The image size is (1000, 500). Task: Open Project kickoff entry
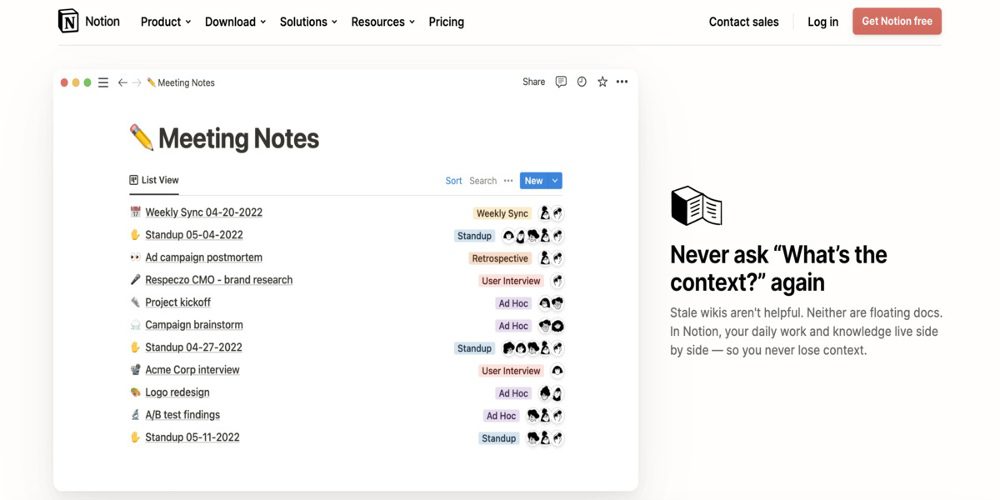(177, 302)
